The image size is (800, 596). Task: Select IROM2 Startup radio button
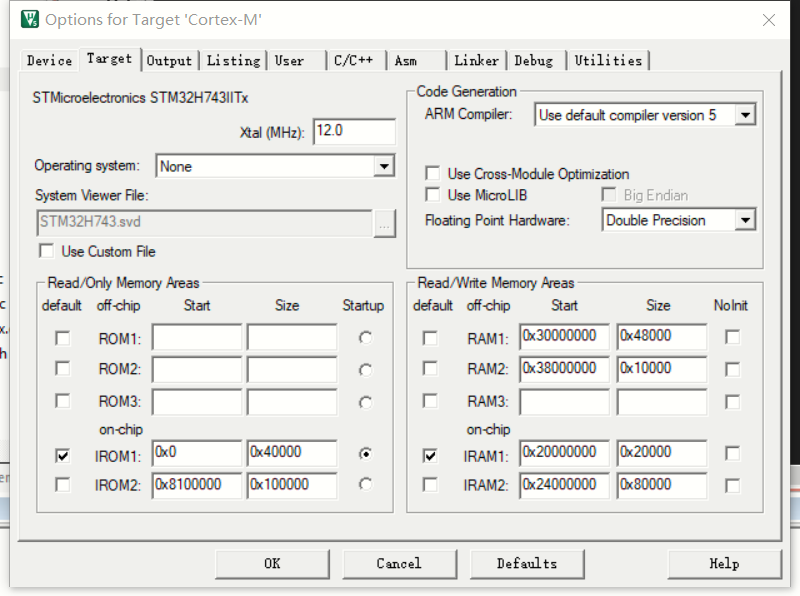(x=365, y=484)
